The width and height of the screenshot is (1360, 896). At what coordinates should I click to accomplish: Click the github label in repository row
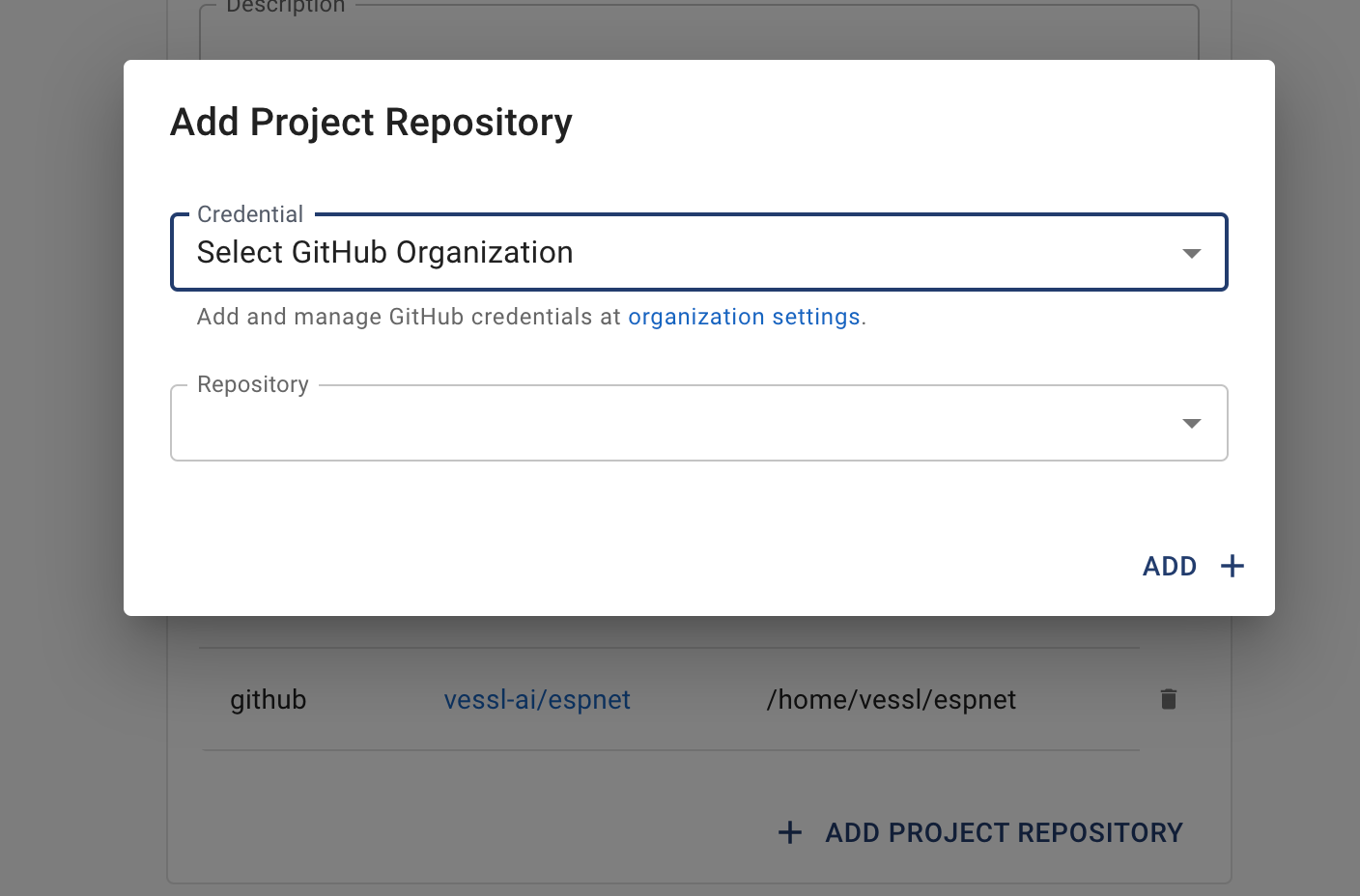[x=268, y=700]
